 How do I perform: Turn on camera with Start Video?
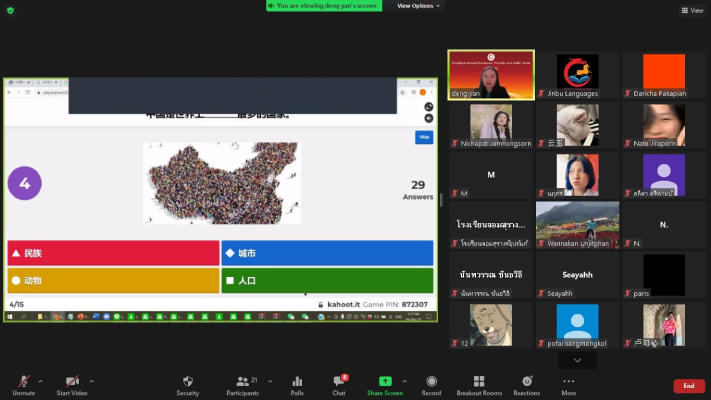(72, 384)
